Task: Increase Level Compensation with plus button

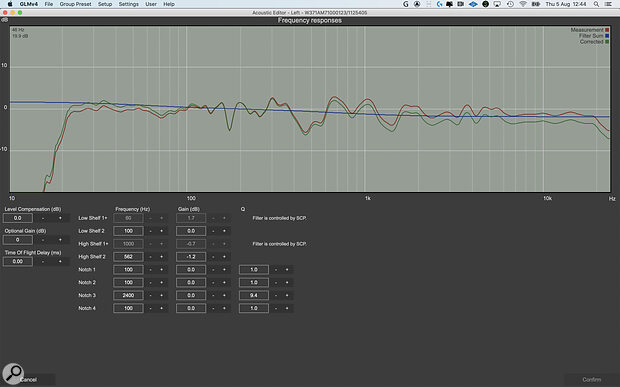Action: 60,218
